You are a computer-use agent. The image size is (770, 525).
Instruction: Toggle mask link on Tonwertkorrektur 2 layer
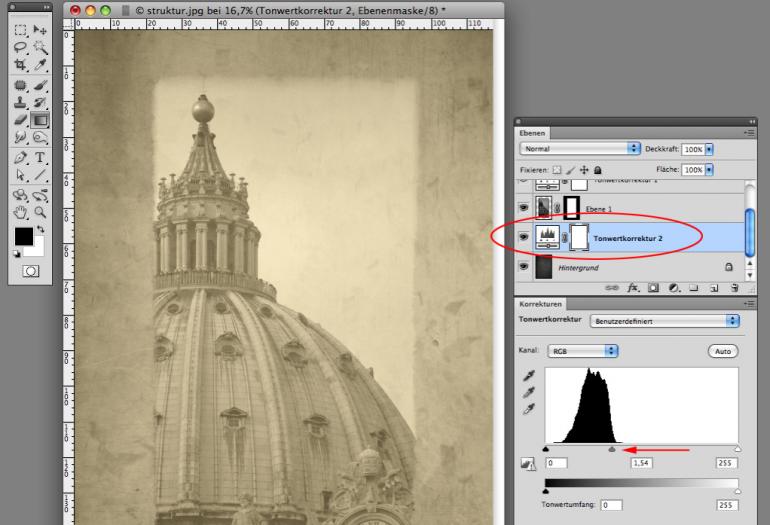pos(565,238)
